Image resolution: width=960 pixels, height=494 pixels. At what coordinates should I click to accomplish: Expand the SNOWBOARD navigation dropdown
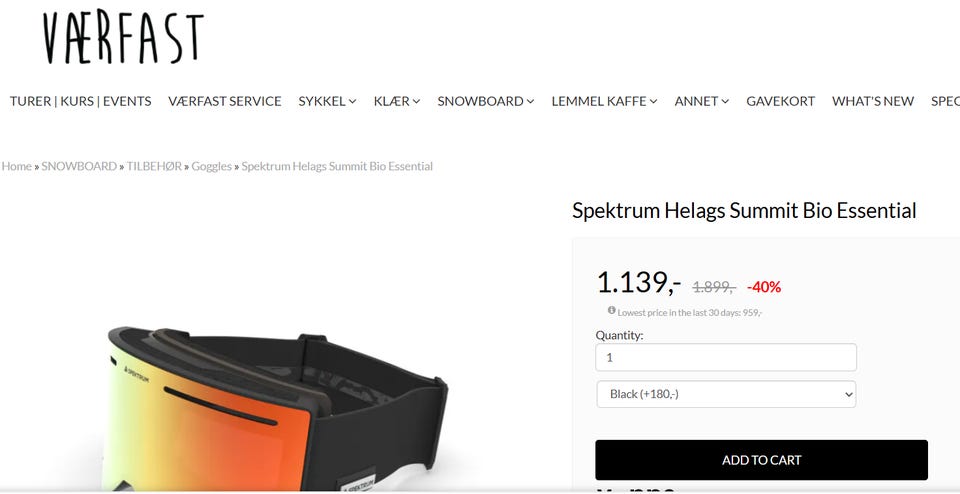tap(486, 101)
